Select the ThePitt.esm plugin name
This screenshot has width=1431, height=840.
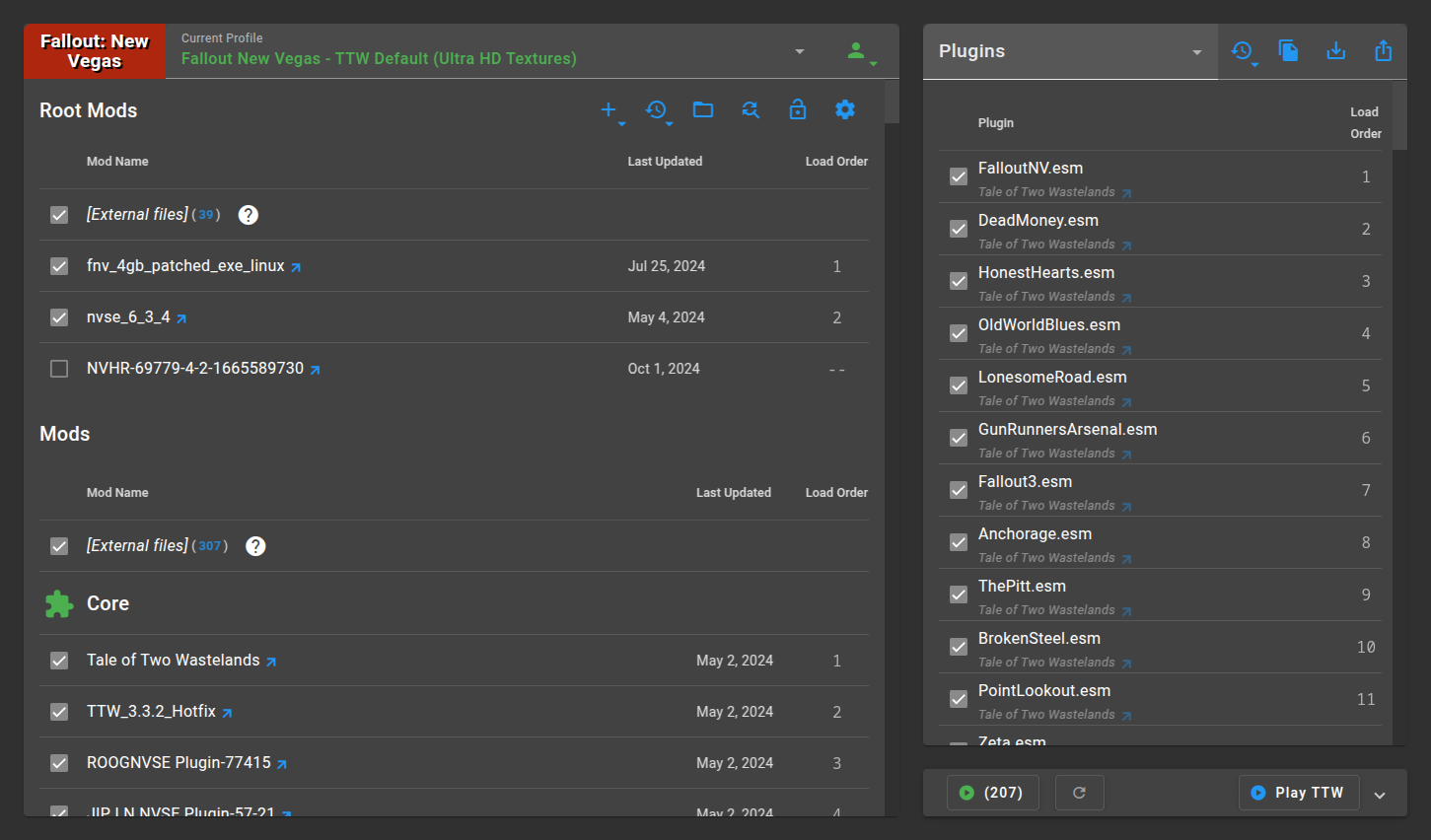[x=1022, y=587]
